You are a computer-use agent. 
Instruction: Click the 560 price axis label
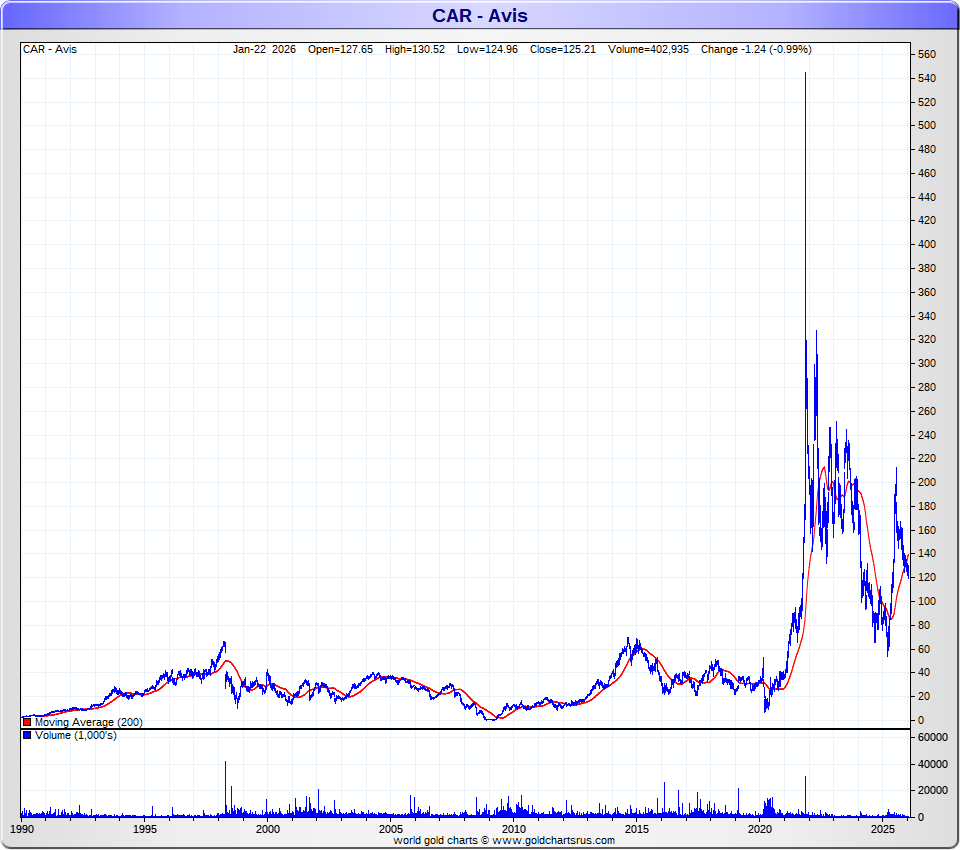click(927, 54)
